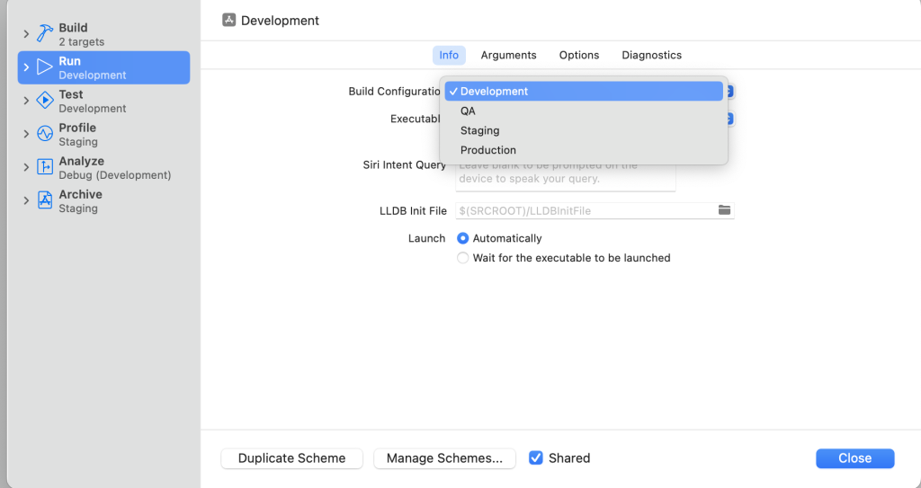This screenshot has width=921, height=488.
Task: Expand the Archive section chevron
Action: point(26,200)
